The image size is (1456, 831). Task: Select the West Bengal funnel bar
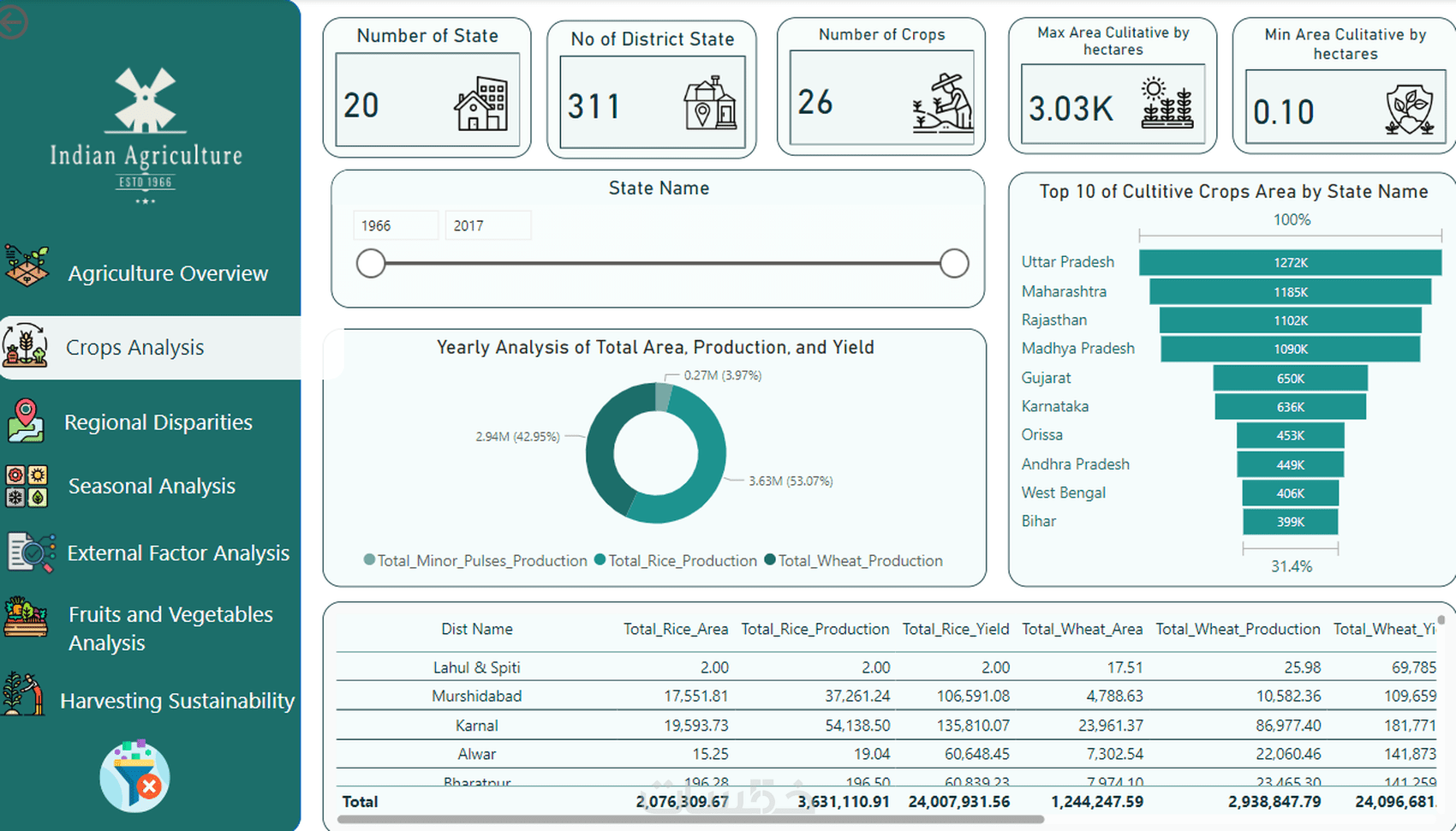click(x=1290, y=493)
